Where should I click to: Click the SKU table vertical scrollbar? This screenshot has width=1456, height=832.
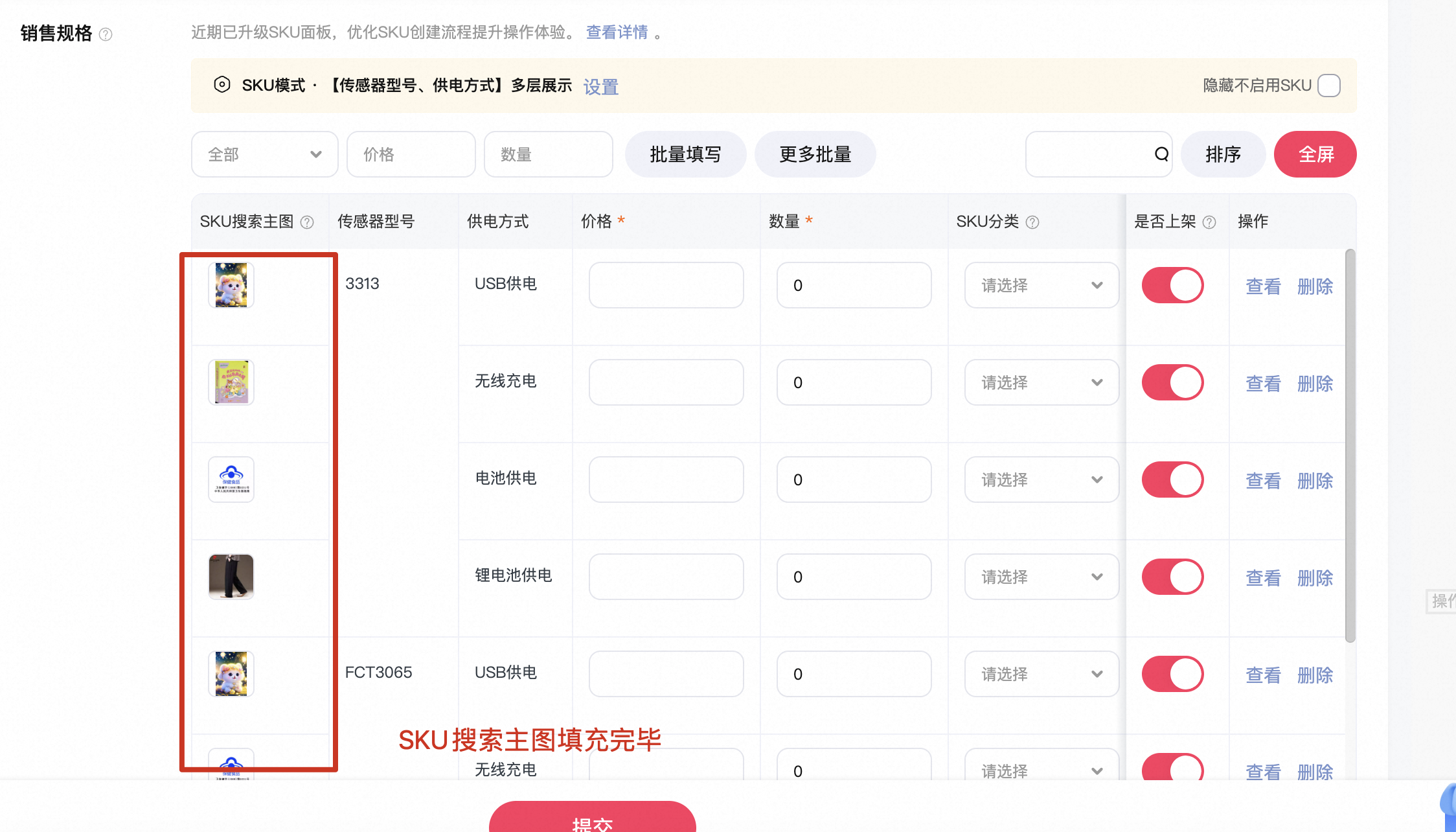[1350, 446]
